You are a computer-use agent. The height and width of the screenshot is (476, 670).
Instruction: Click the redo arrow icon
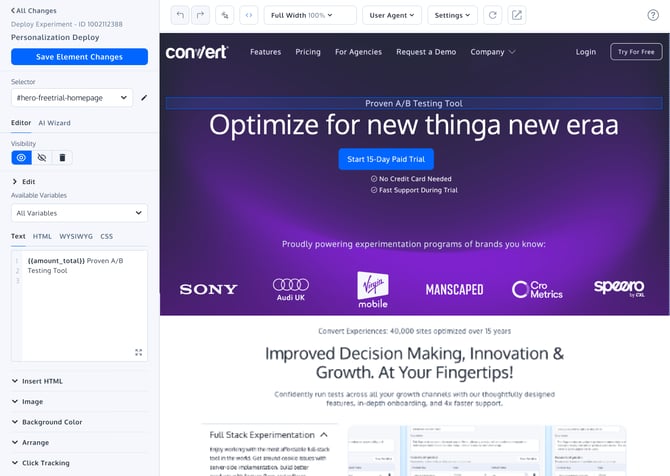tap(200, 15)
